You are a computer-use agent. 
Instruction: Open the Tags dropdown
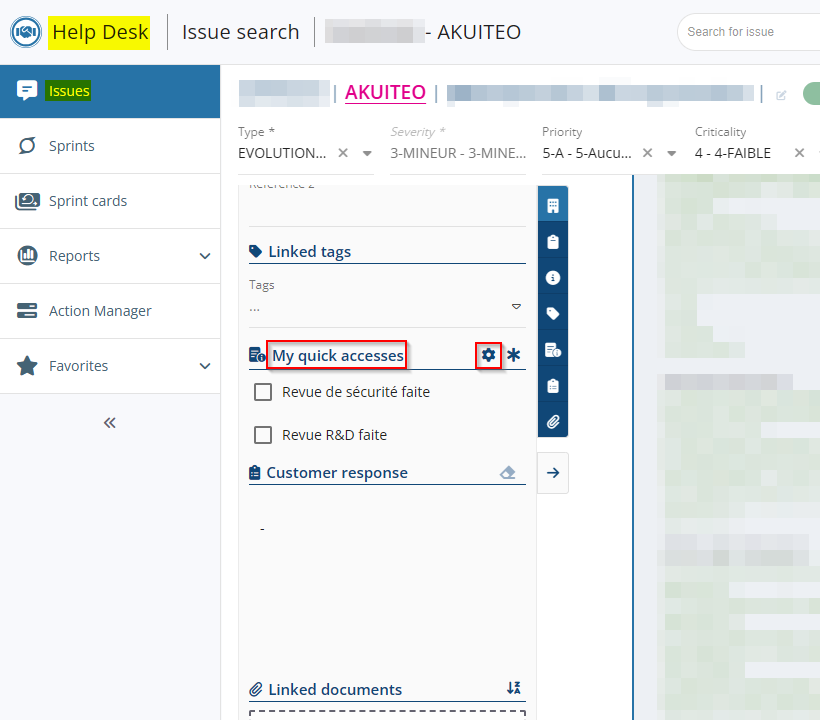(516, 307)
